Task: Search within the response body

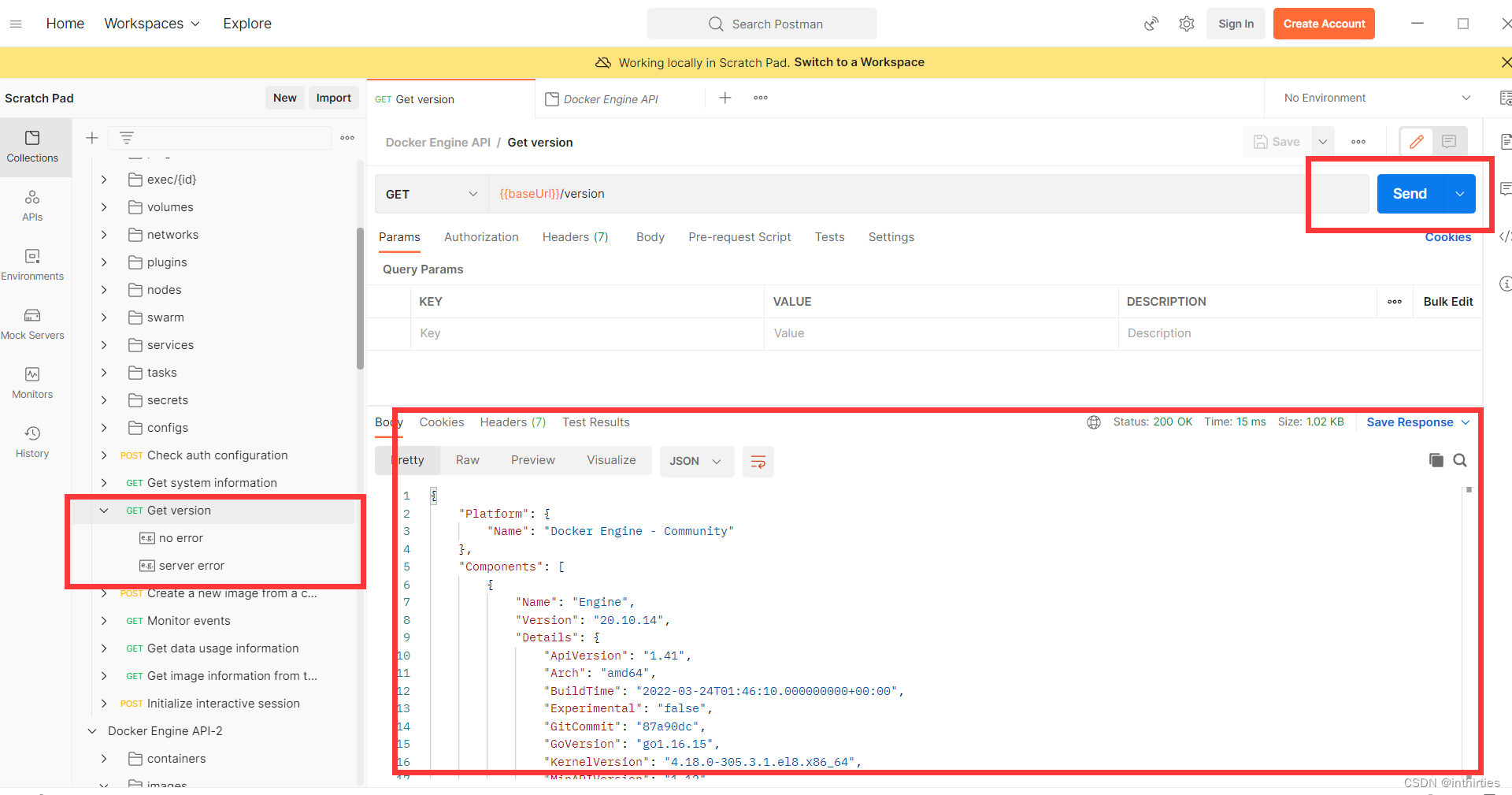Action: tap(1461, 460)
